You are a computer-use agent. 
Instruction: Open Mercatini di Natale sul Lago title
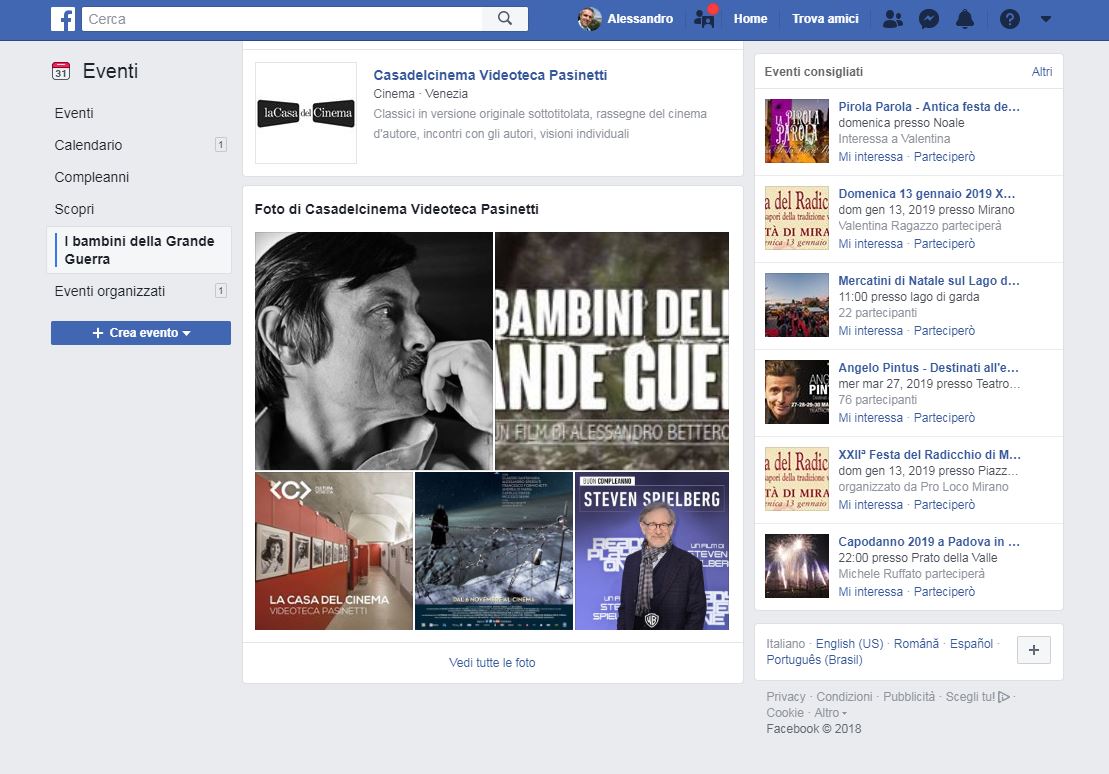pos(929,281)
